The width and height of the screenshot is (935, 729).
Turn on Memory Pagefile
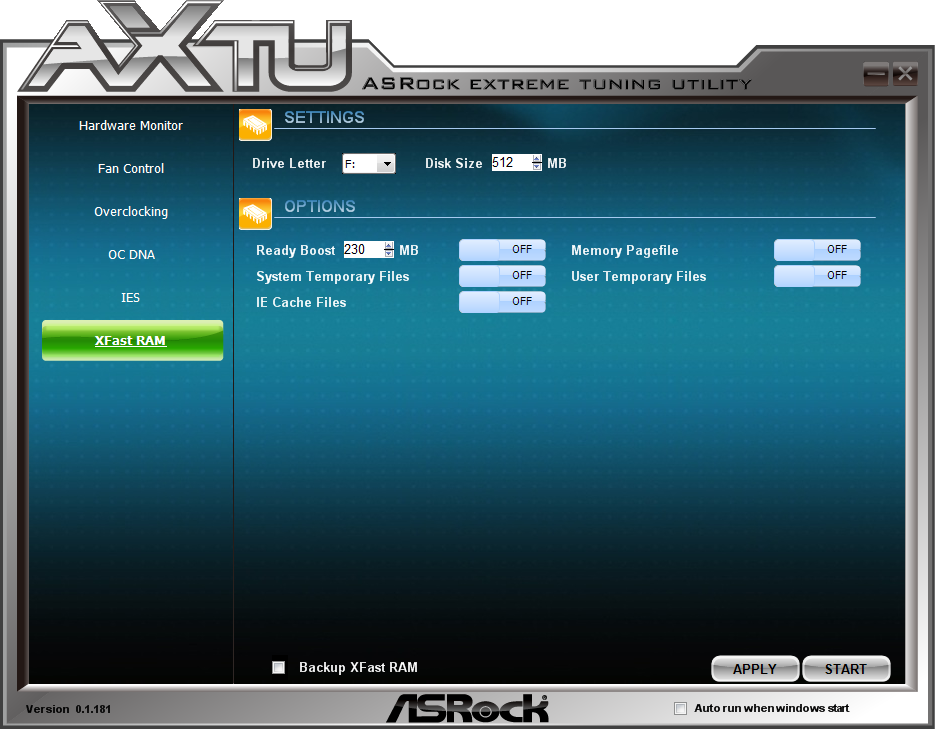click(x=816, y=250)
